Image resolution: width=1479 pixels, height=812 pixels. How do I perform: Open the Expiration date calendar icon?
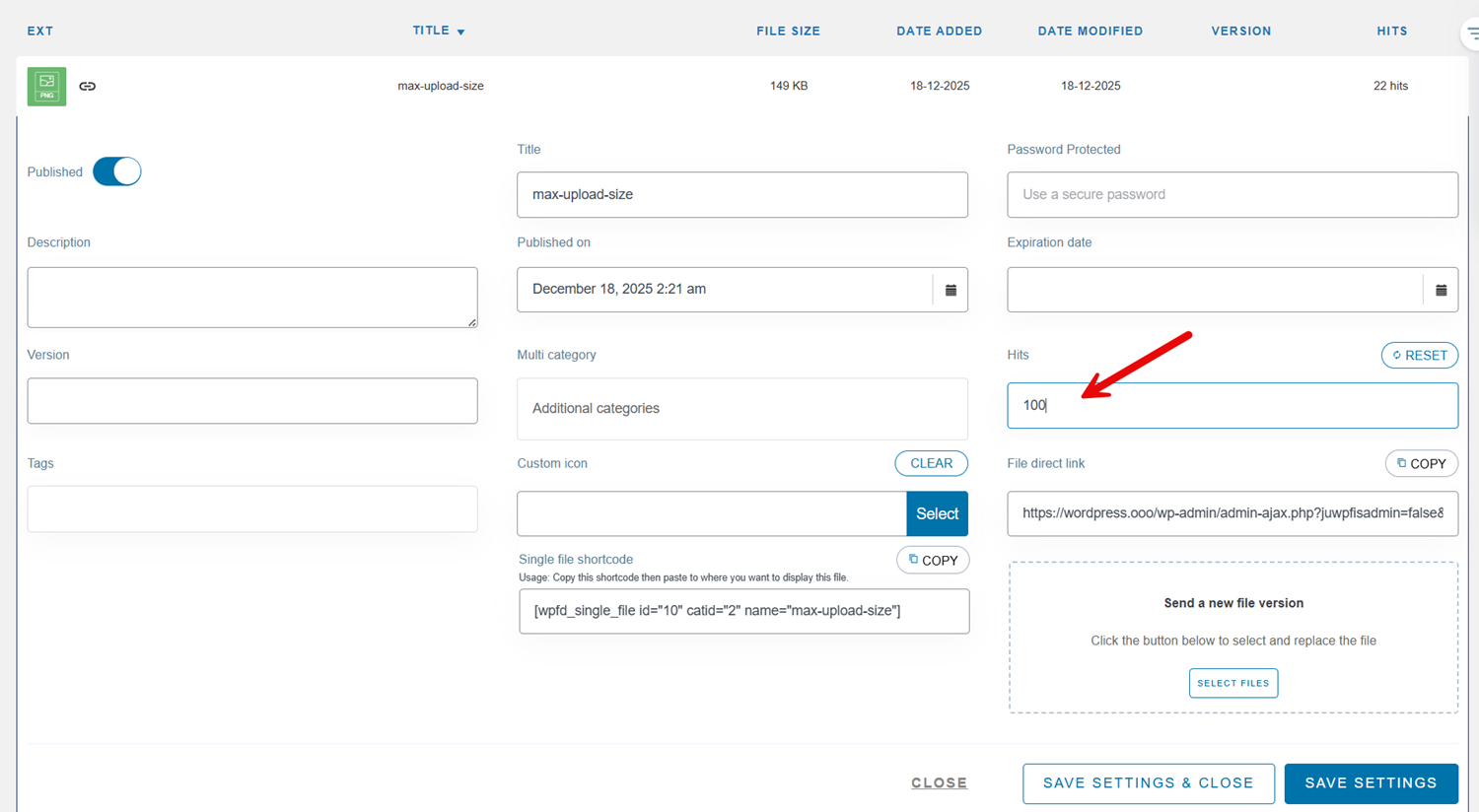[1441, 290]
